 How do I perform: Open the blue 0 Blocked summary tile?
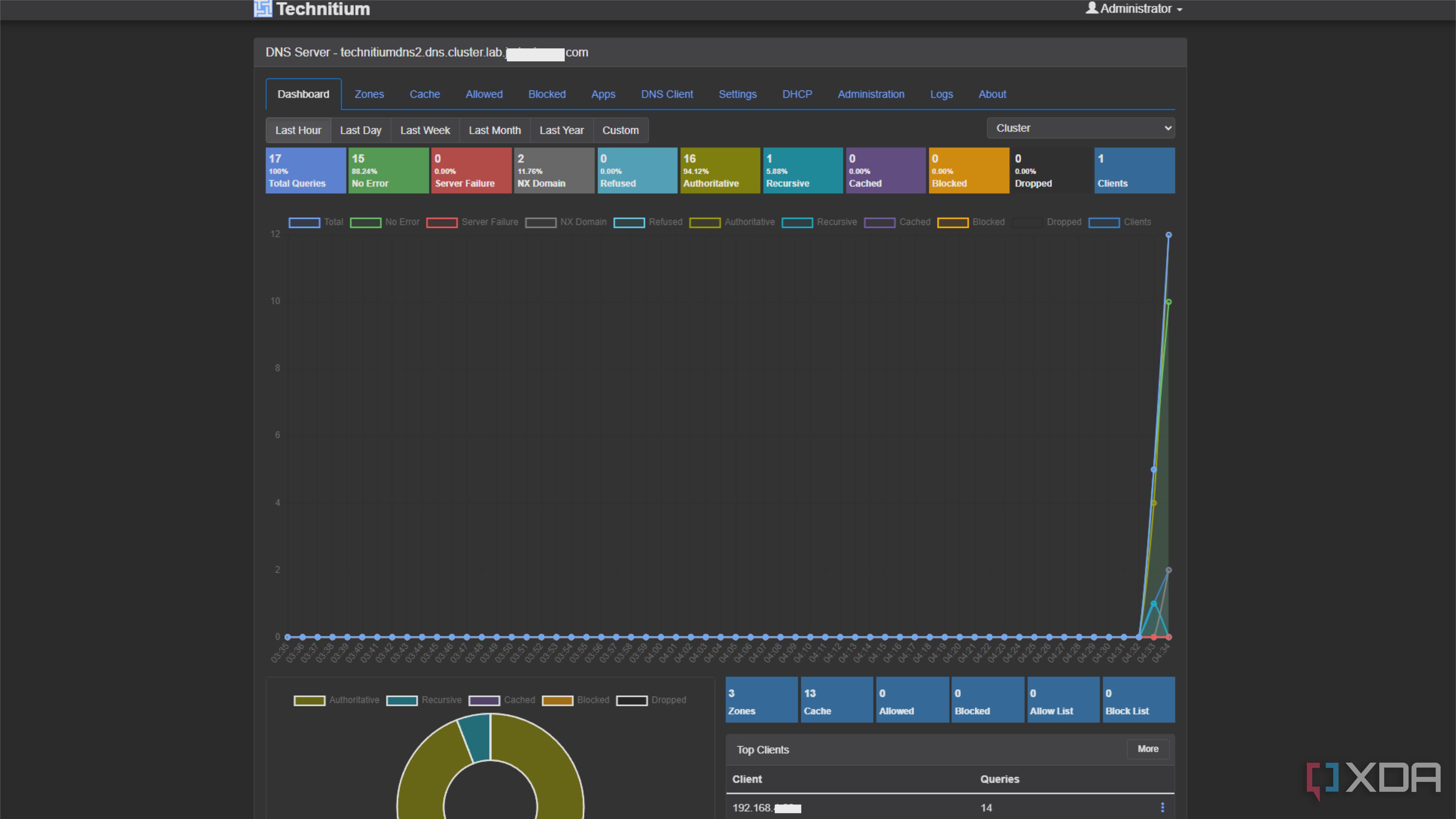[987, 700]
